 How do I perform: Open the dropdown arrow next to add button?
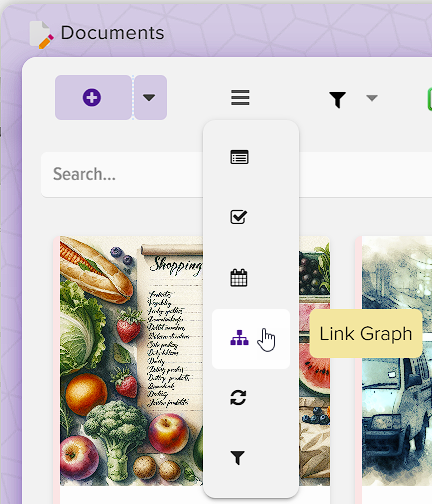pos(150,97)
